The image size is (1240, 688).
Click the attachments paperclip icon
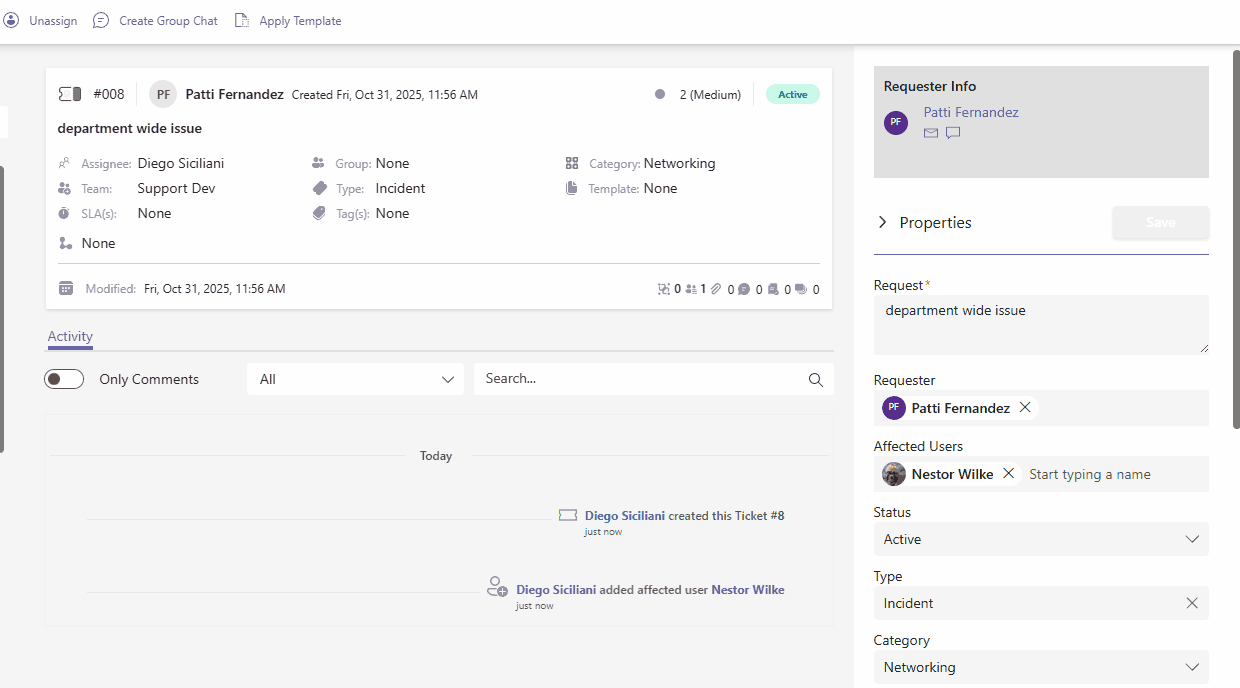(x=716, y=290)
